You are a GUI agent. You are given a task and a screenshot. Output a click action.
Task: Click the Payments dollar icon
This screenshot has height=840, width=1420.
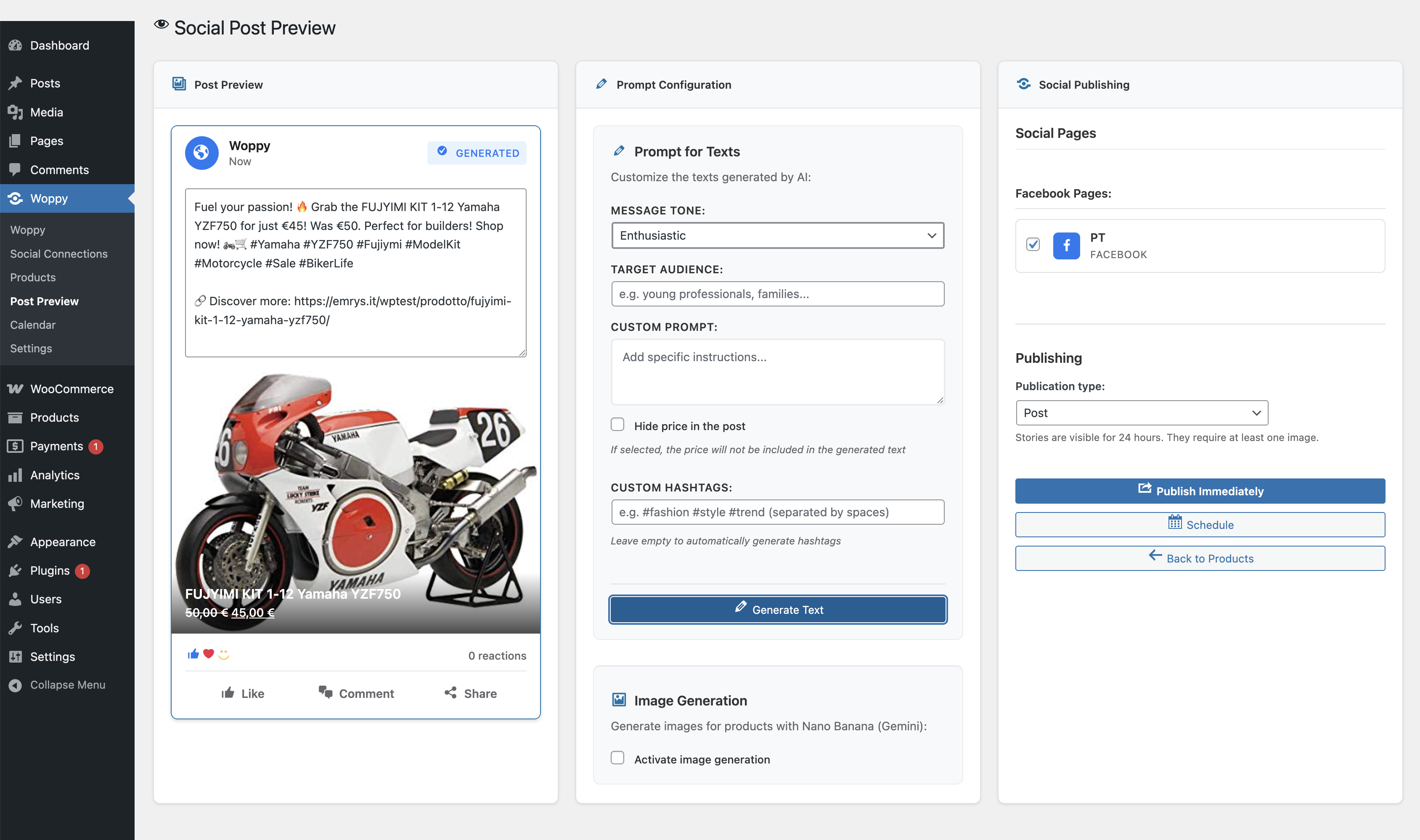pyautogui.click(x=15, y=446)
